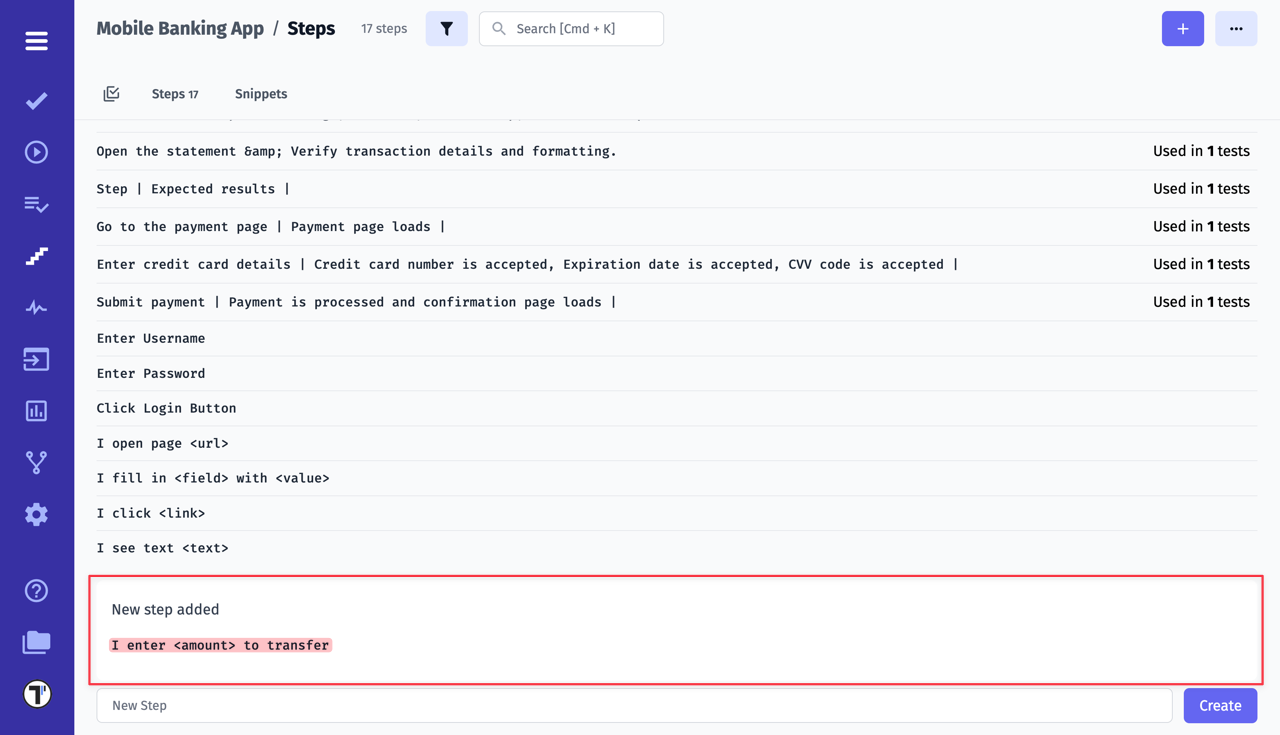Select the Steps stair-step sidebar icon
The height and width of the screenshot is (735, 1280).
pyautogui.click(x=36, y=256)
